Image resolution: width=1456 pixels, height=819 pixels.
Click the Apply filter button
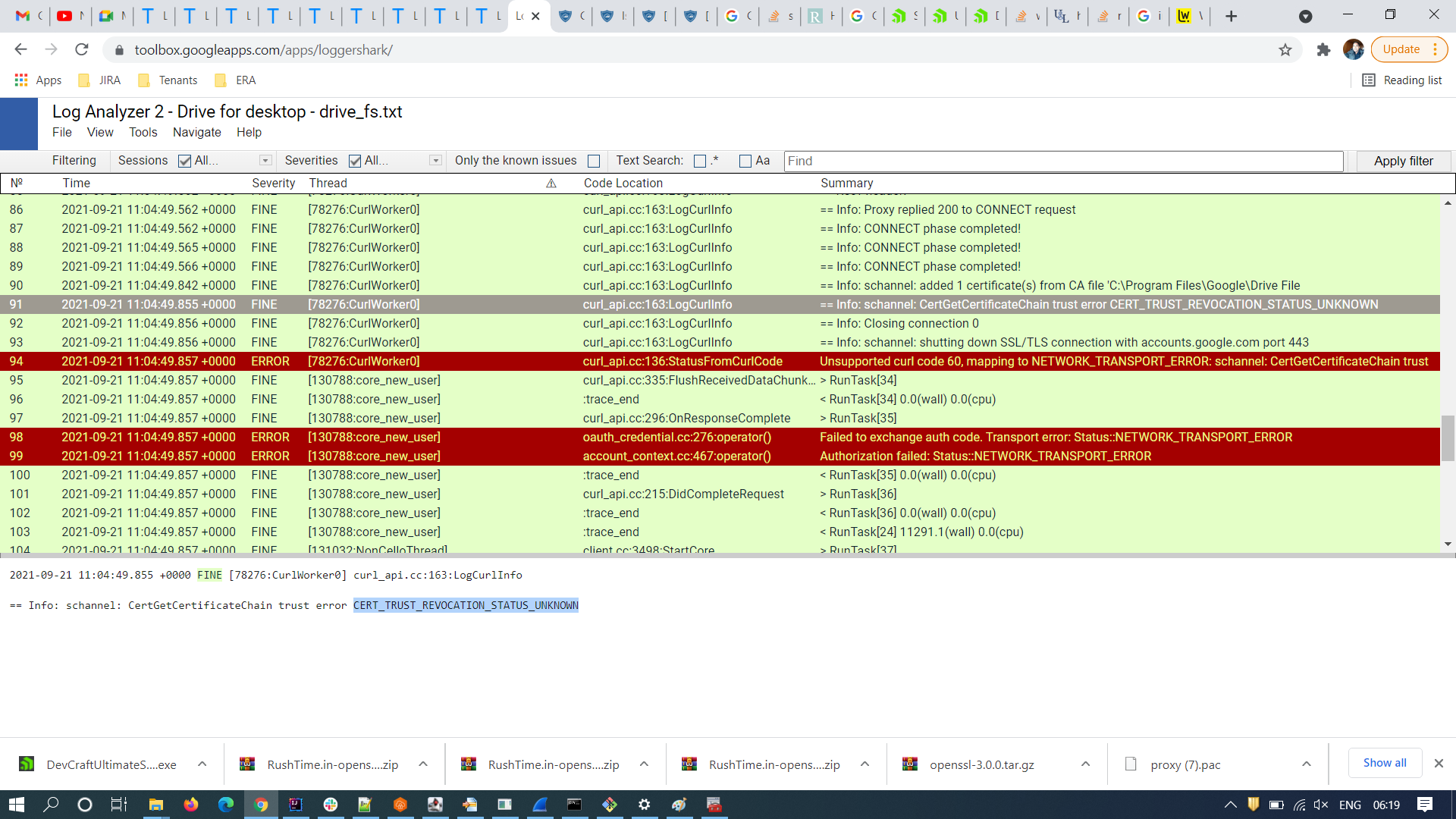point(1403,161)
